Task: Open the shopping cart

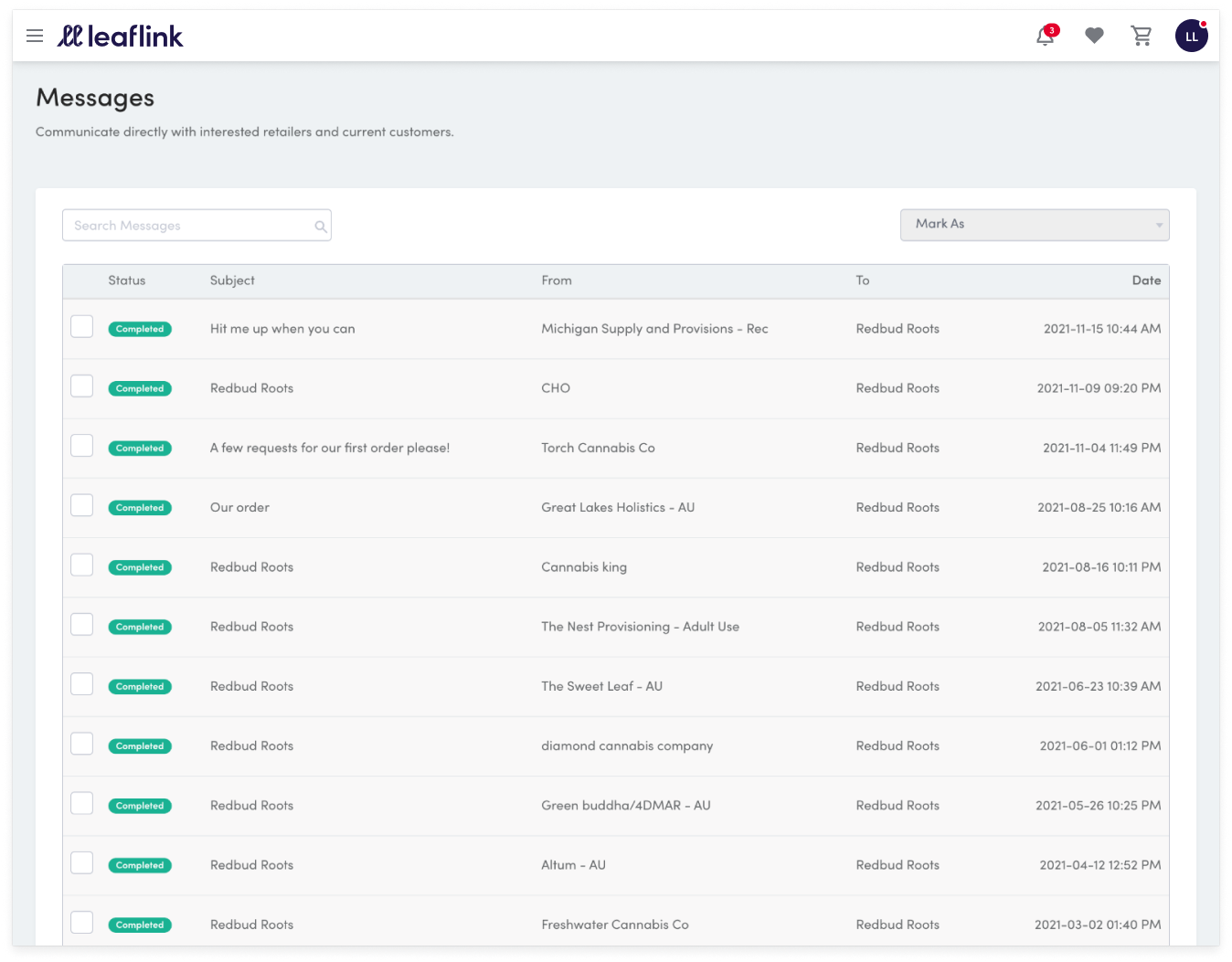Action: [x=1142, y=36]
